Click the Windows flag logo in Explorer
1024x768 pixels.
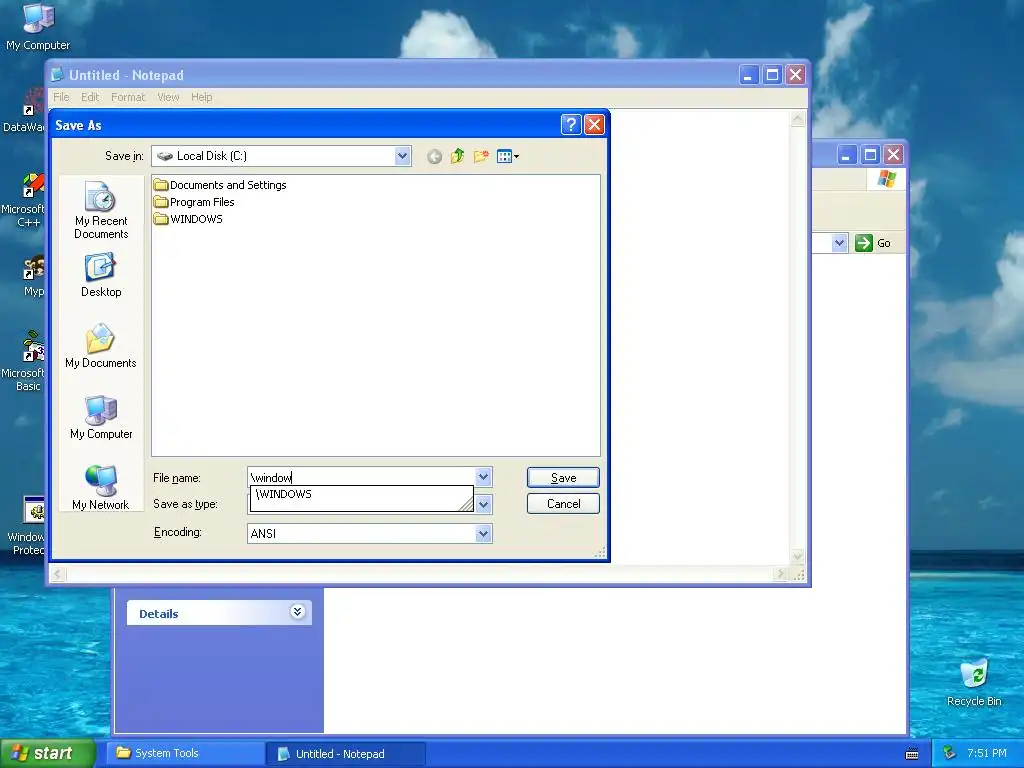[887, 179]
